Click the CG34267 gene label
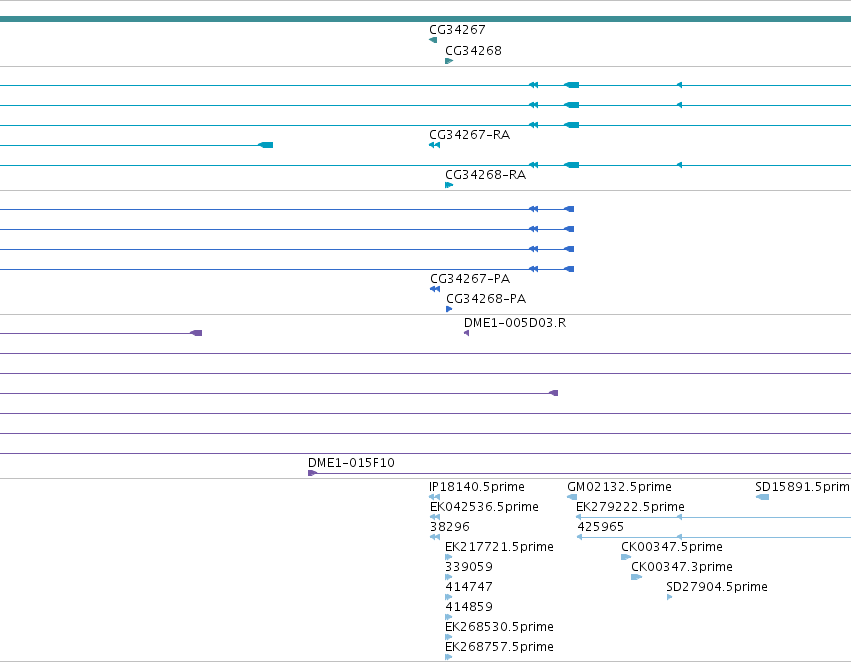Image resolution: width=851 pixels, height=662 pixels. [457, 29]
